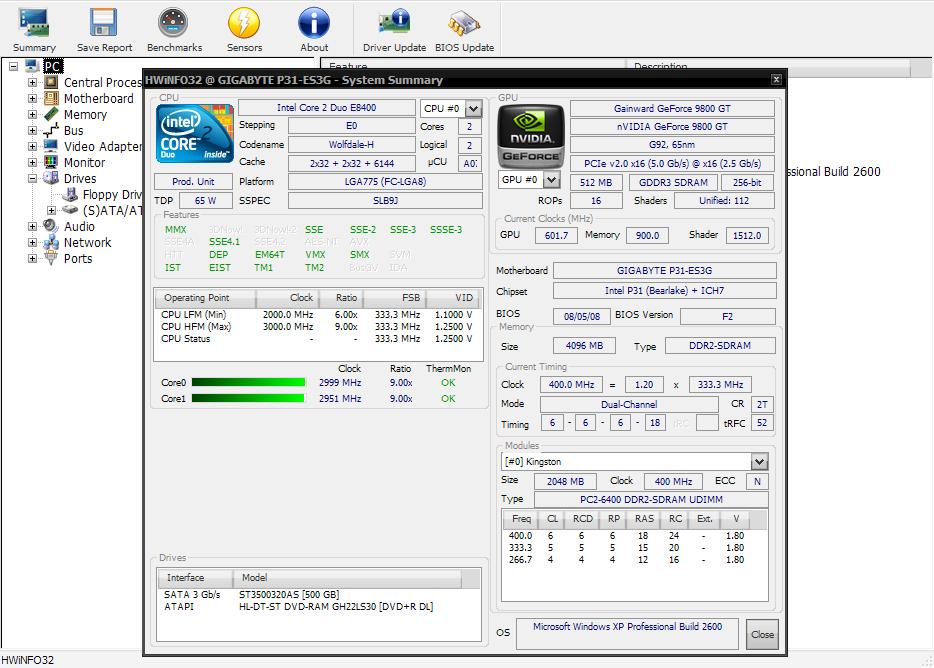The height and width of the screenshot is (668, 934).
Task: Open the Sensors lightning icon
Action: point(244,24)
